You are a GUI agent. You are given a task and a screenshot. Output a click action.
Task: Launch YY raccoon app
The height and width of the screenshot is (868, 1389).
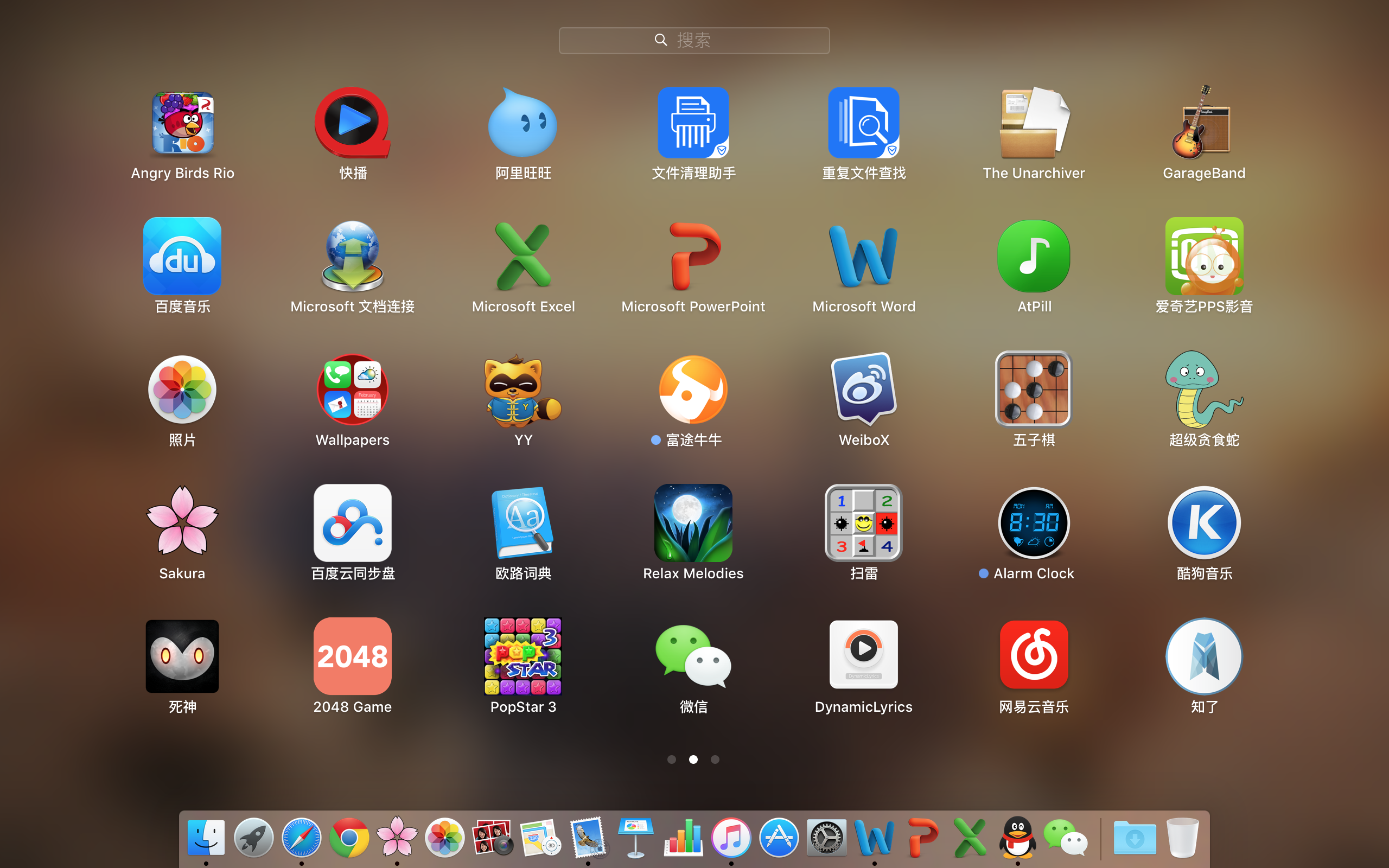(x=523, y=391)
